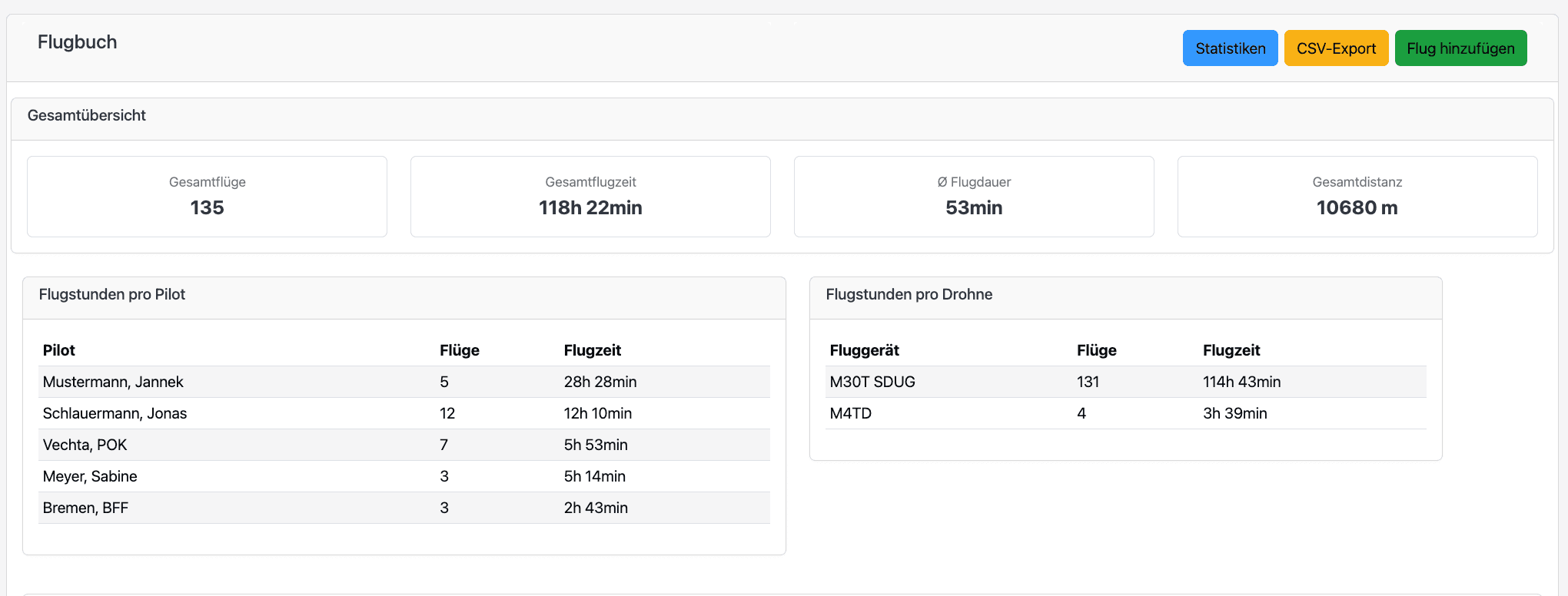This screenshot has width=1568, height=596.
Task: Select the Ø Flugdauer 53min card
Action: click(973, 197)
